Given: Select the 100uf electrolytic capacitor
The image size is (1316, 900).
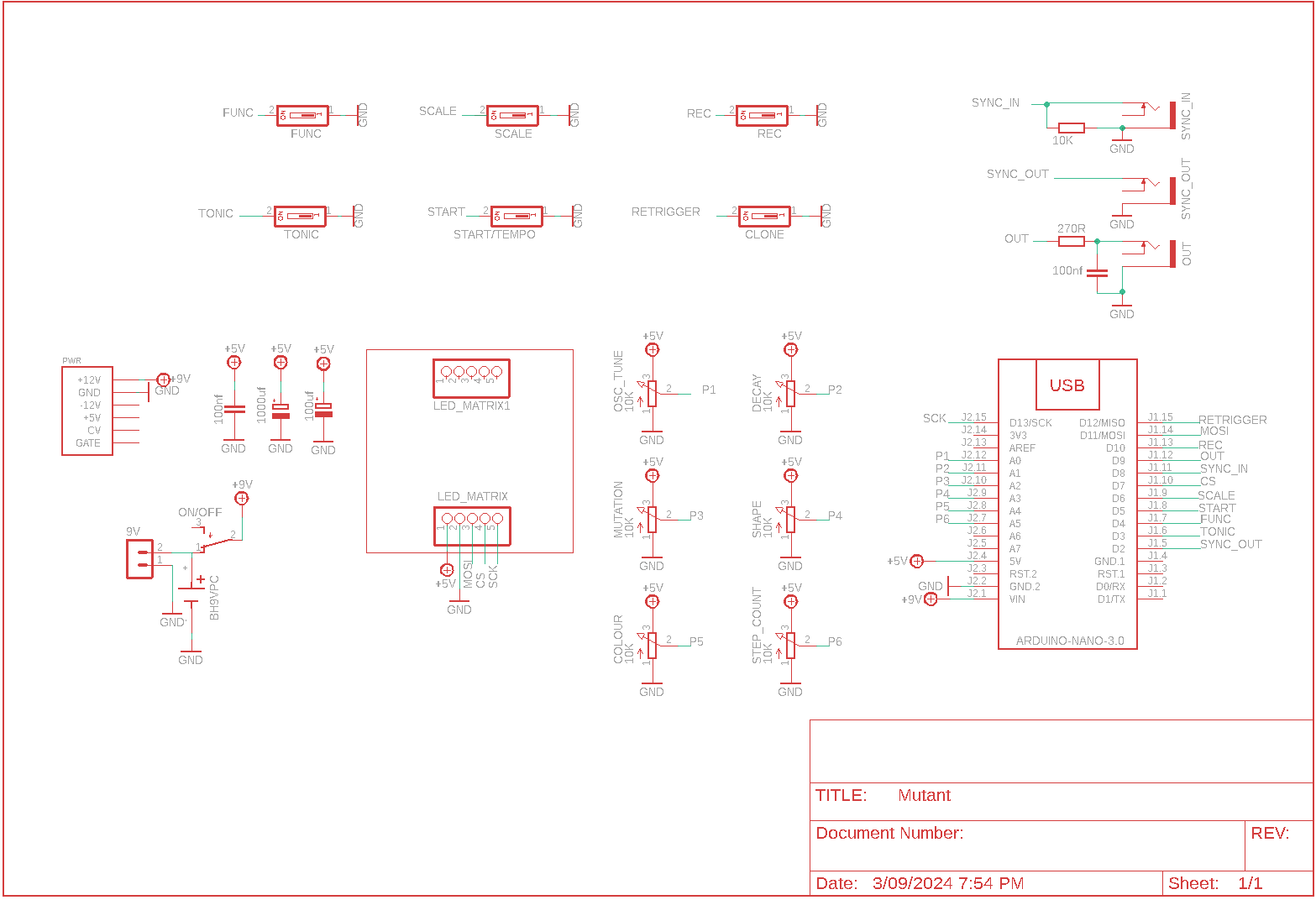Looking at the screenshot, I should point(323,411).
